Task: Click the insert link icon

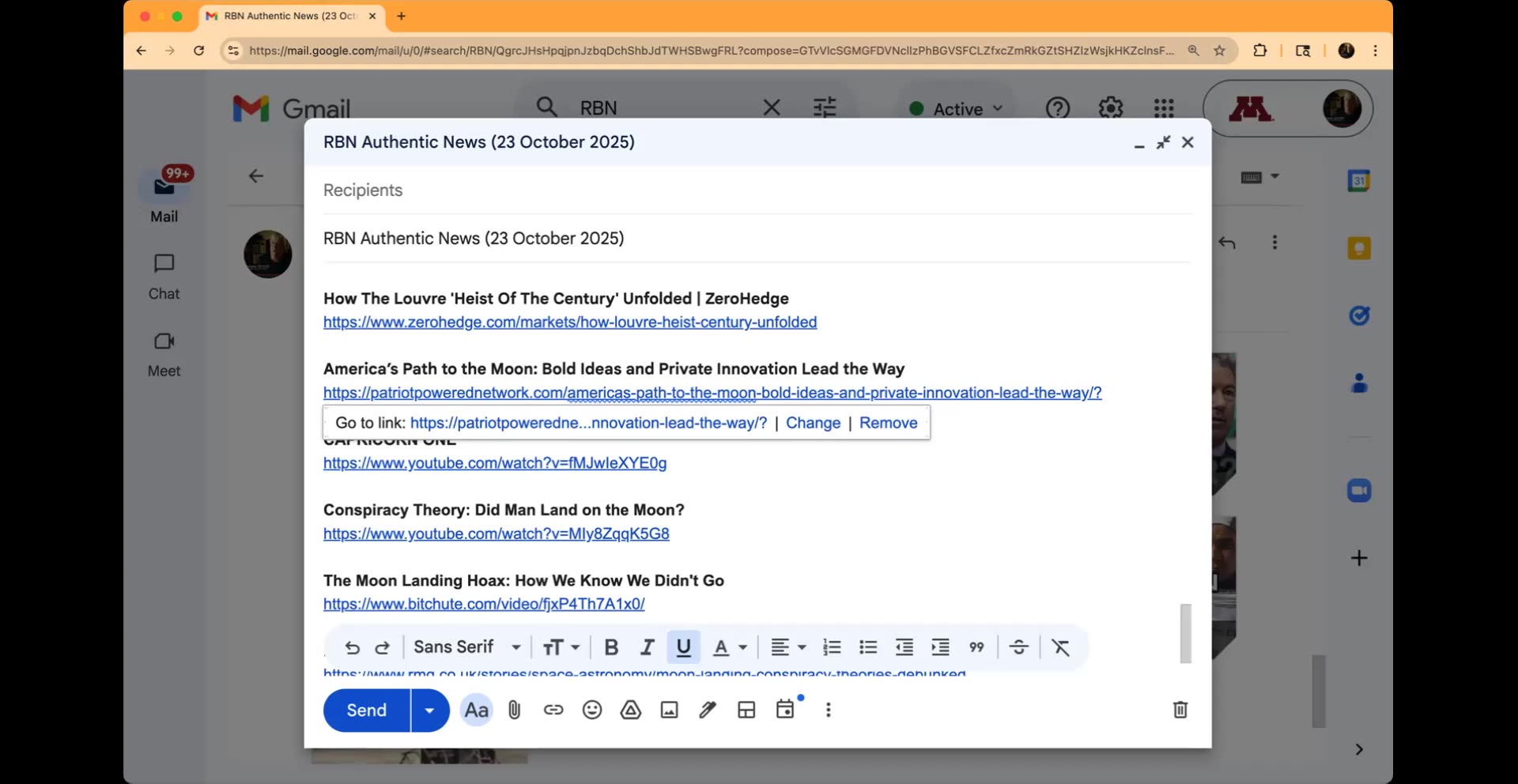Action: click(x=553, y=710)
